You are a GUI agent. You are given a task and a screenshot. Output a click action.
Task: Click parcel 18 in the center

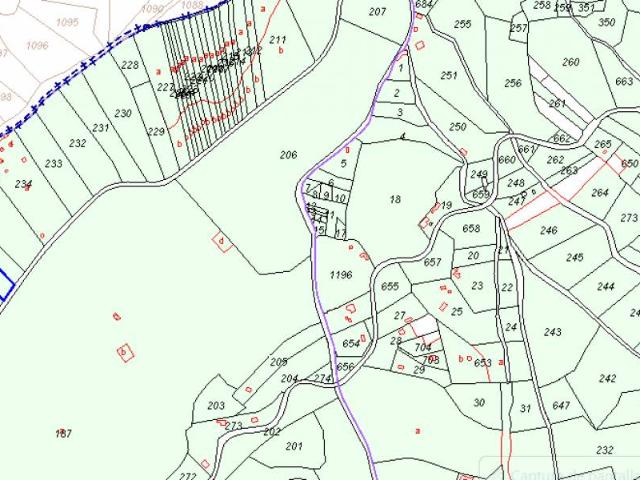pyautogui.click(x=395, y=200)
